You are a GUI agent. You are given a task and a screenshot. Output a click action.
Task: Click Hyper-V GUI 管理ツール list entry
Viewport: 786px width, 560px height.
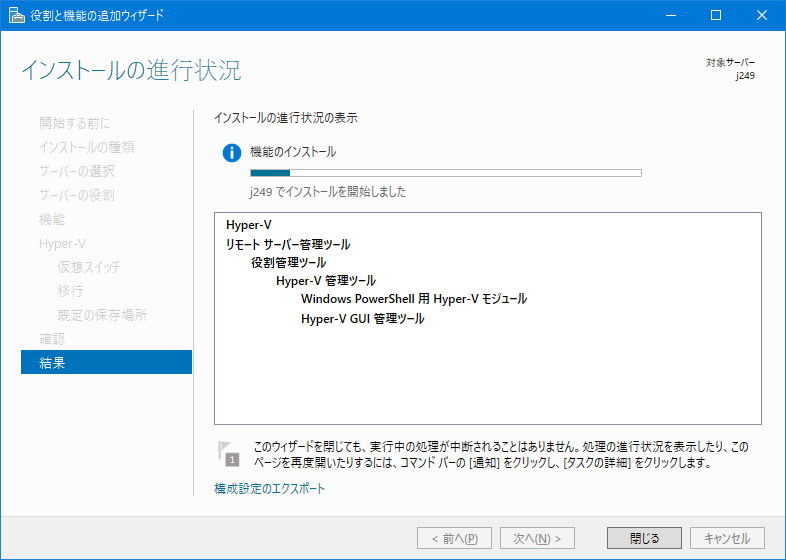[362, 319]
